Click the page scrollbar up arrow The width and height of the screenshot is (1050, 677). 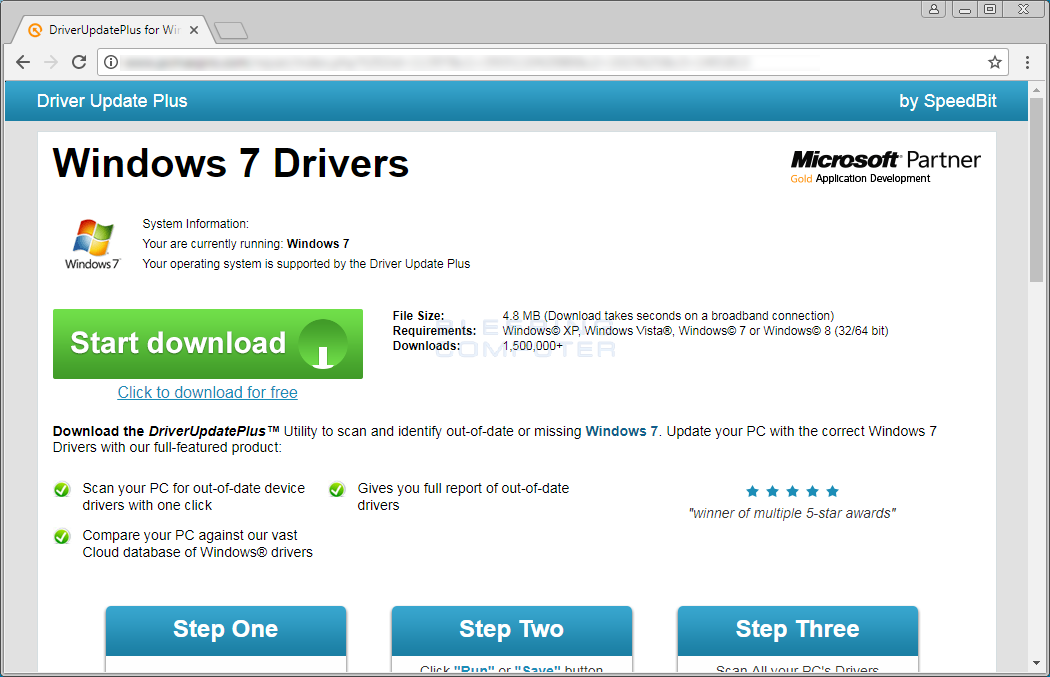pos(1037,90)
